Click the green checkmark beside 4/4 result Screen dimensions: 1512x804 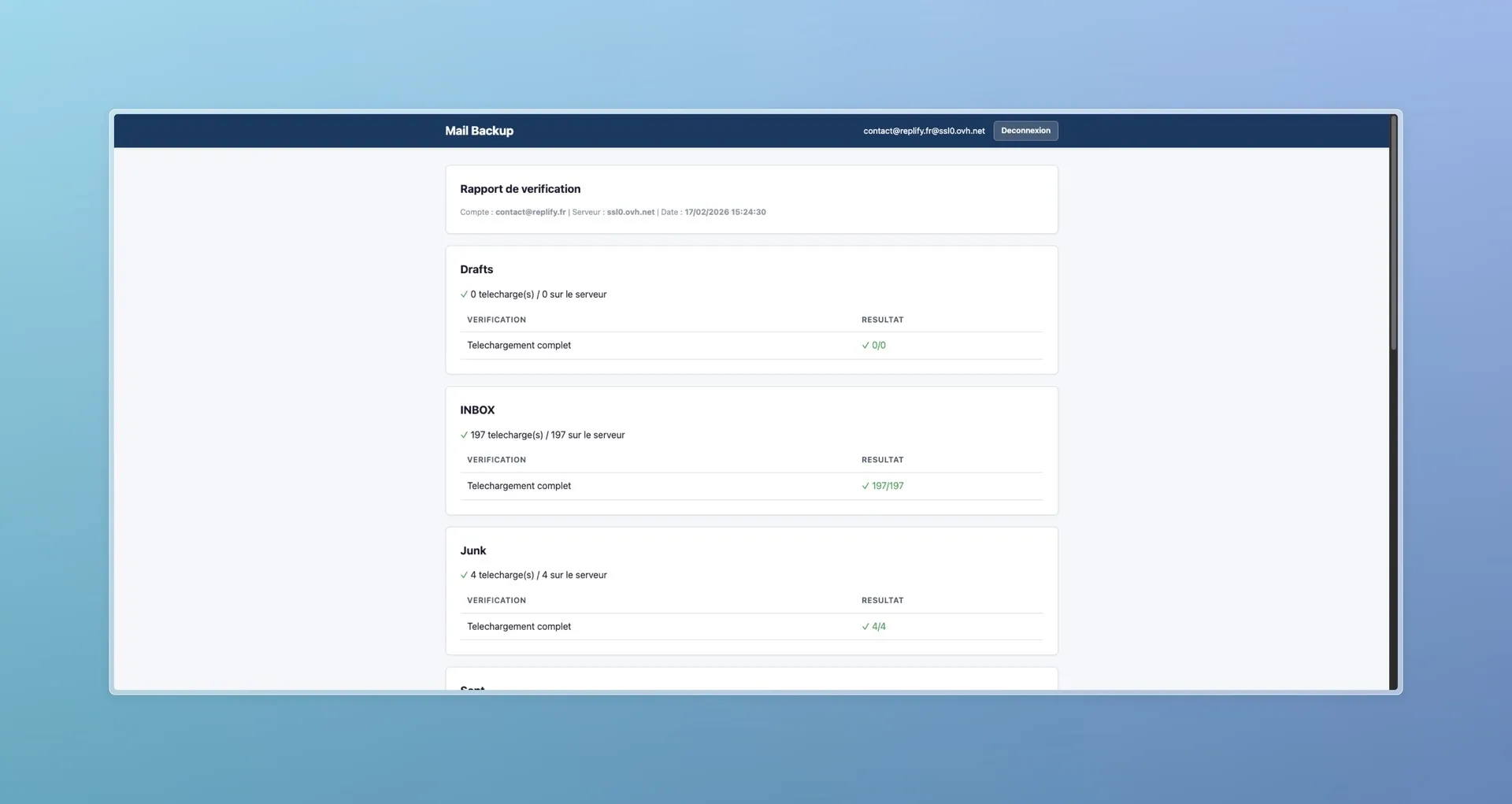point(865,627)
